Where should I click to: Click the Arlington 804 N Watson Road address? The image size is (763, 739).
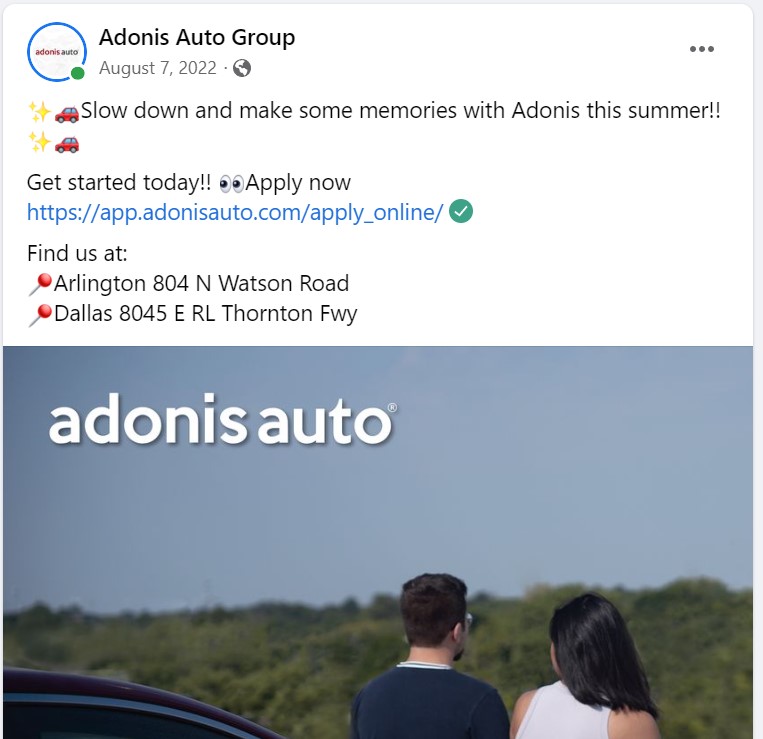coord(201,283)
